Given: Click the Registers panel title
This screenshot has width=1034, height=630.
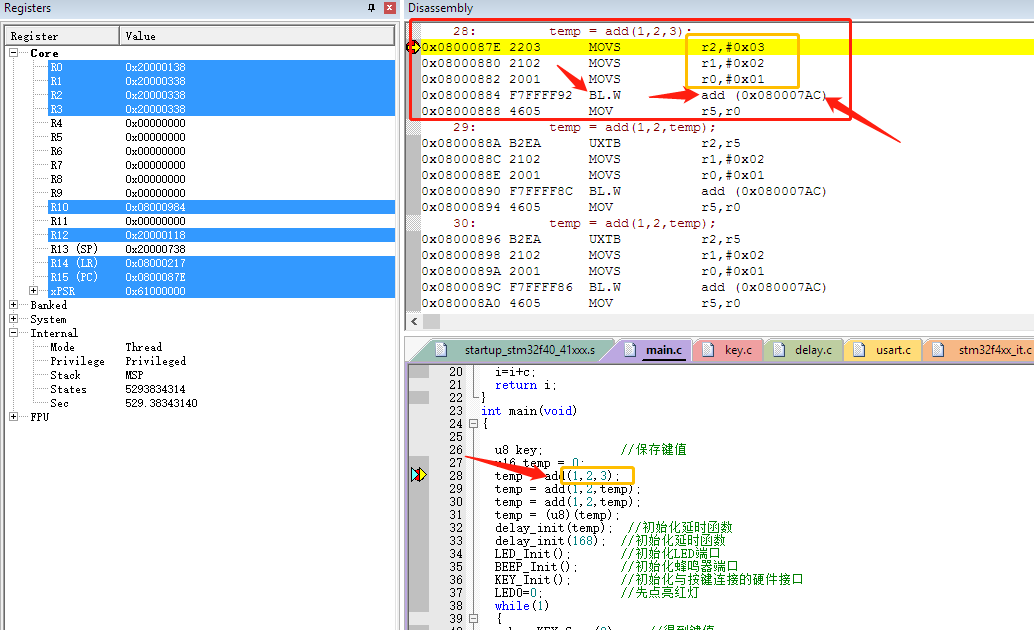Looking at the screenshot, I should click(28, 8).
